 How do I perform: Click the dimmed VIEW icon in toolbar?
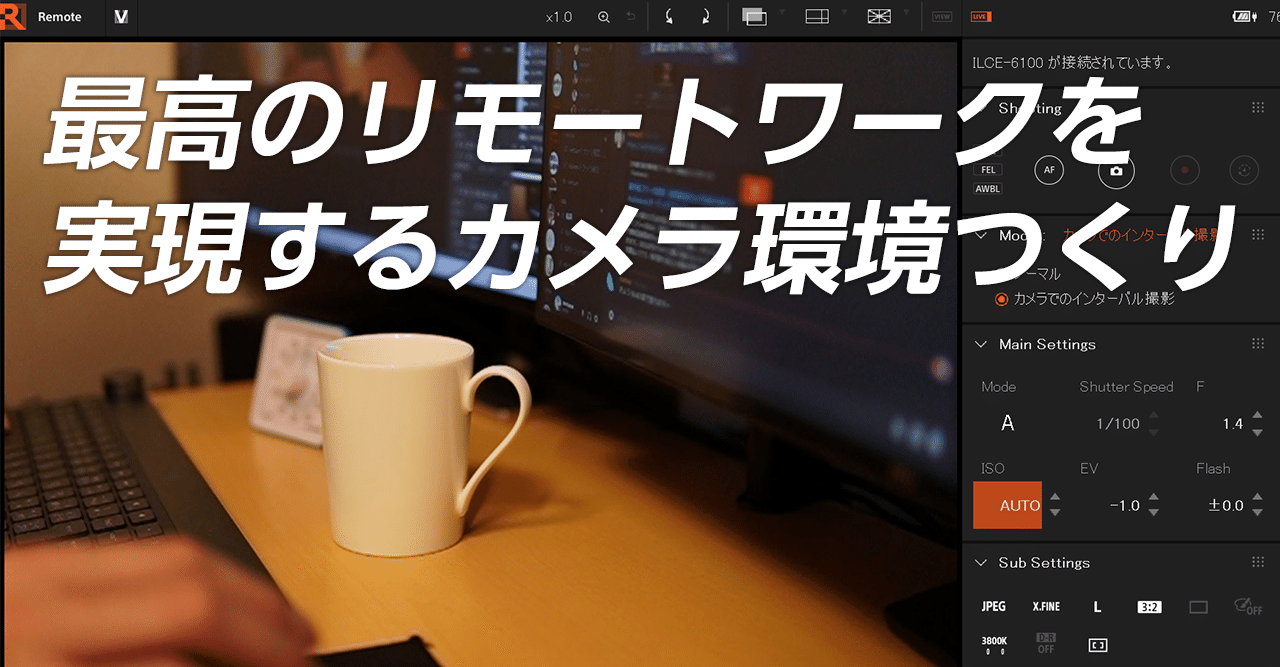pyautogui.click(x=942, y=17)
